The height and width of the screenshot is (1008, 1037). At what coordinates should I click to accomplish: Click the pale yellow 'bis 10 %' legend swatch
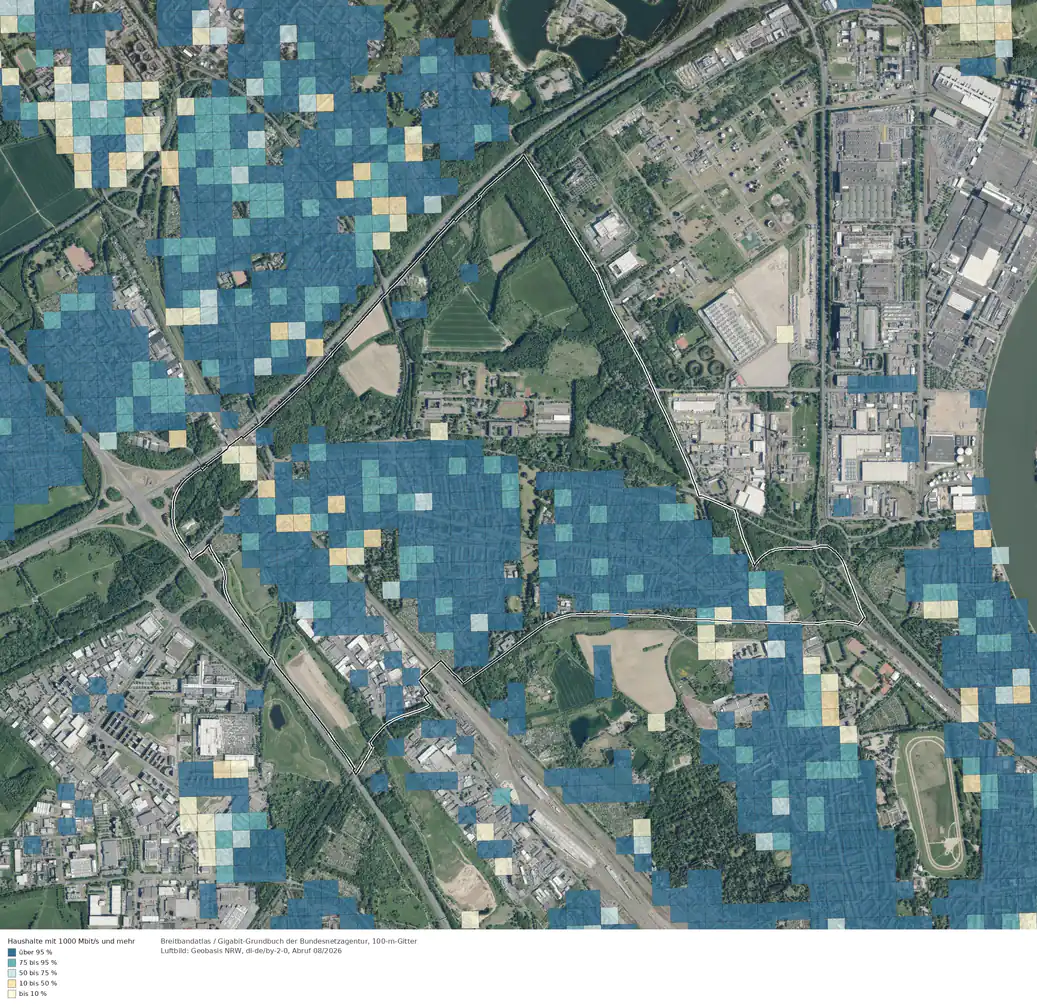point(12,993)
